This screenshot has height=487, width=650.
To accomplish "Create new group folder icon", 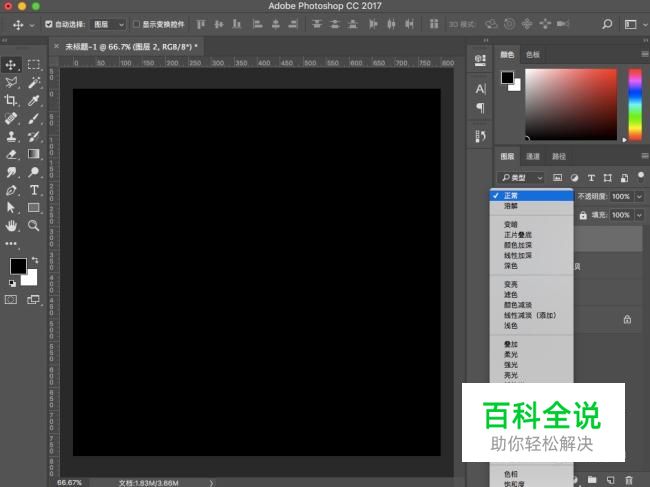I will click(592, 480).
